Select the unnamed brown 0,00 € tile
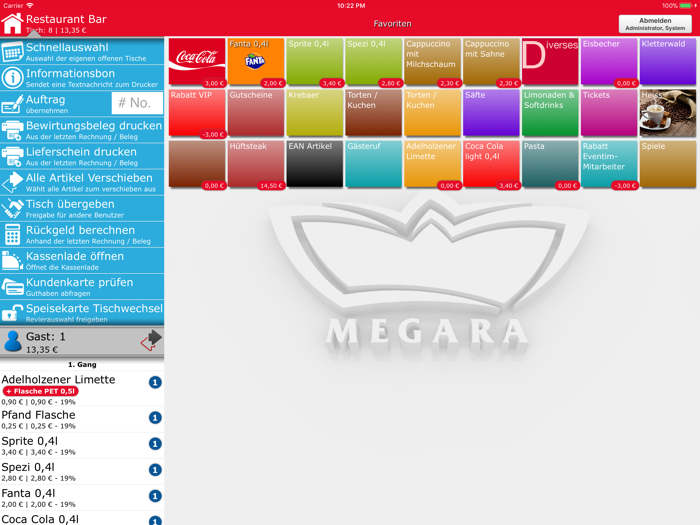Viewport: 700px width, 525px height. (x=197, y=164)
